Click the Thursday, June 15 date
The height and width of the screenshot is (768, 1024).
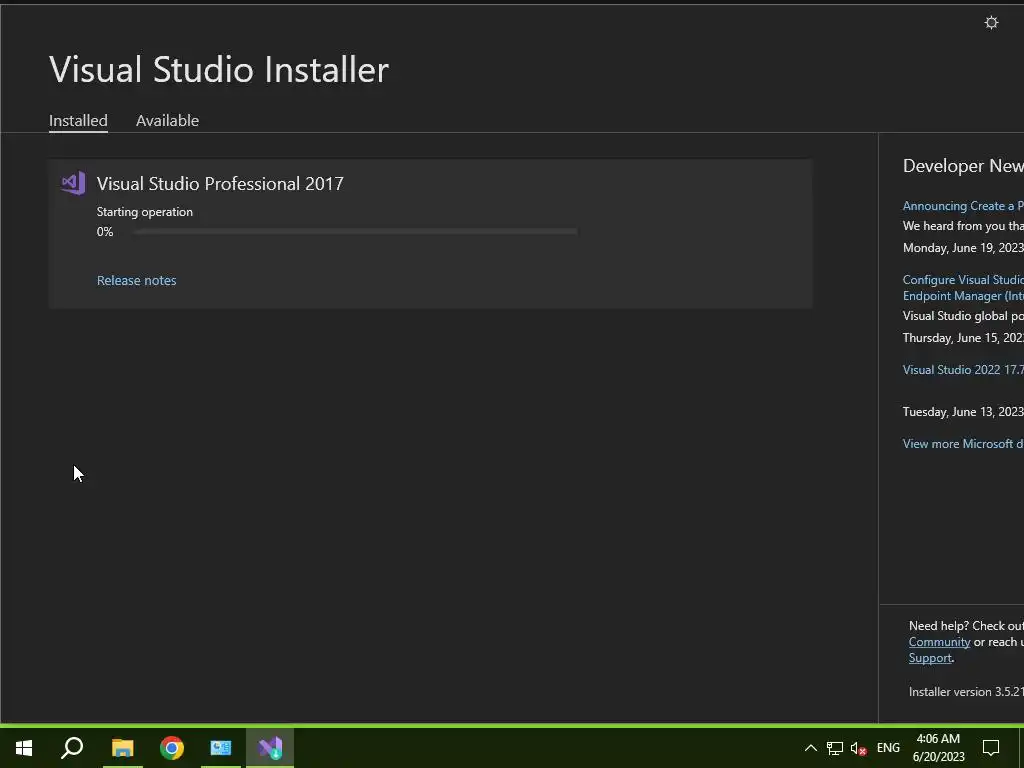[963, 338]
